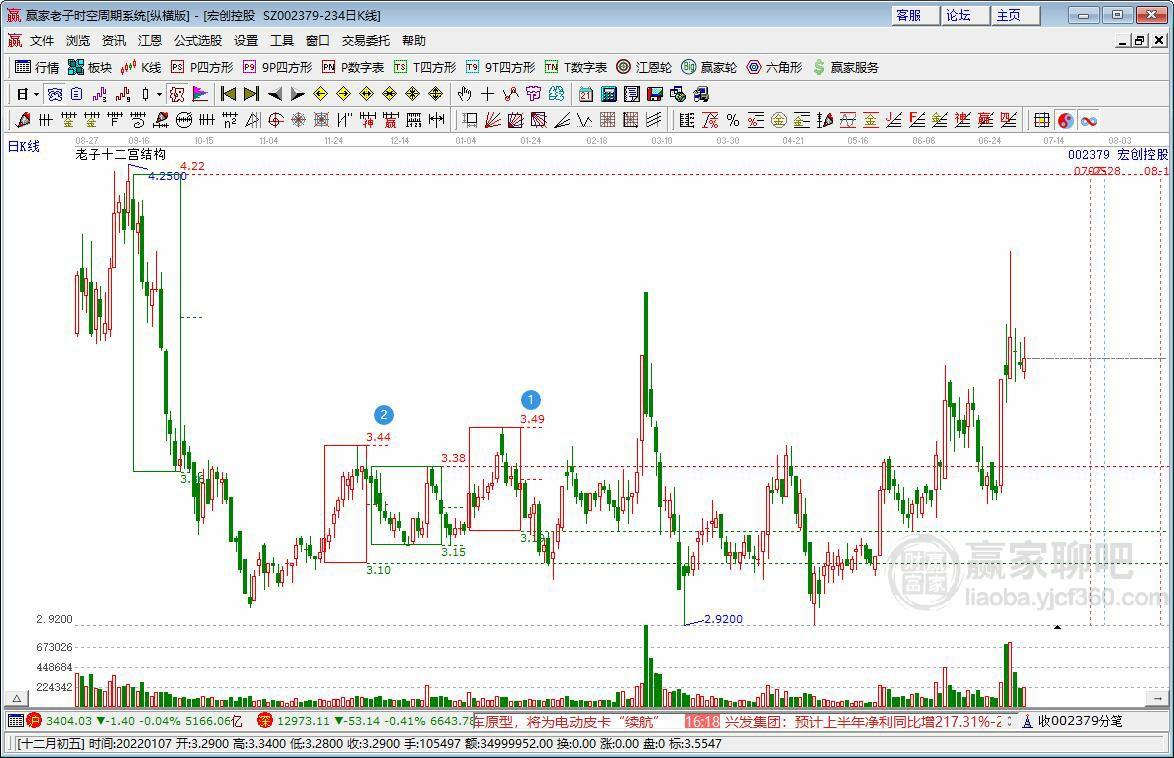
Task: Toggle the pink-green flag chart icon
Action: click(x=200, y=94)
